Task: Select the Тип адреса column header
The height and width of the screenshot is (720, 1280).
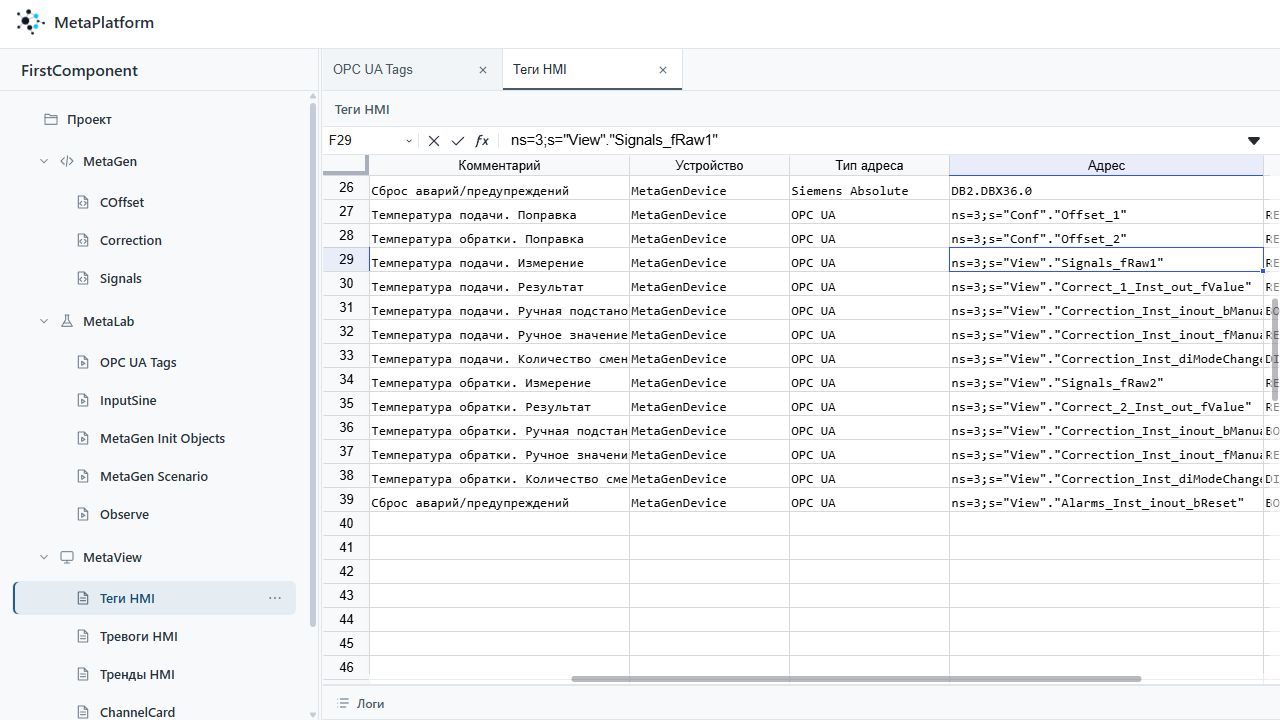Action: pos(869,165)
